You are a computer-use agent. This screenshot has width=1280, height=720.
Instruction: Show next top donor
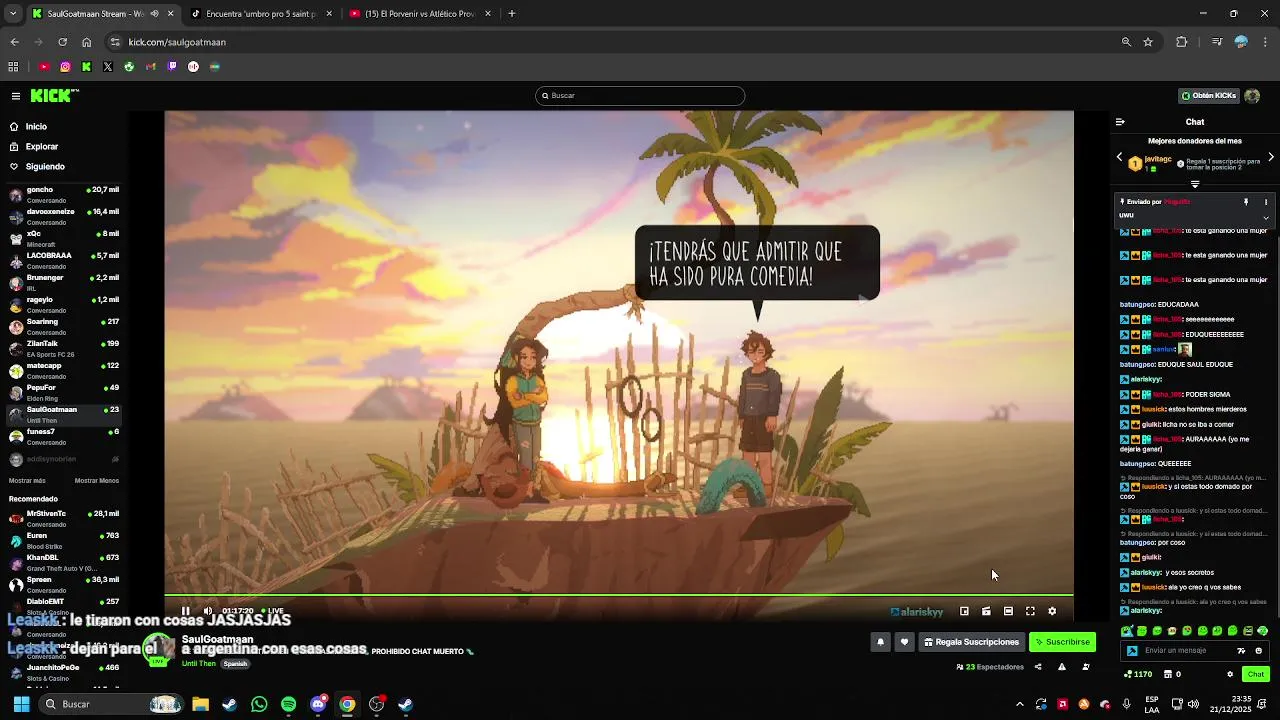click(1271, 157)
